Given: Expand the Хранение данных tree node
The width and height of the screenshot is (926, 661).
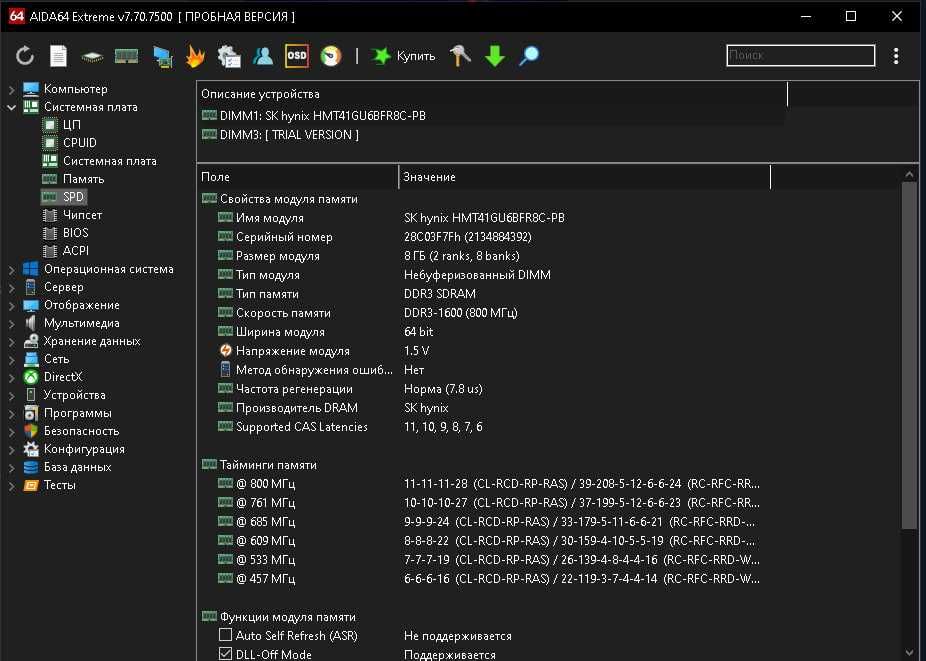Looking at the screenshot, I should (11, 342).
